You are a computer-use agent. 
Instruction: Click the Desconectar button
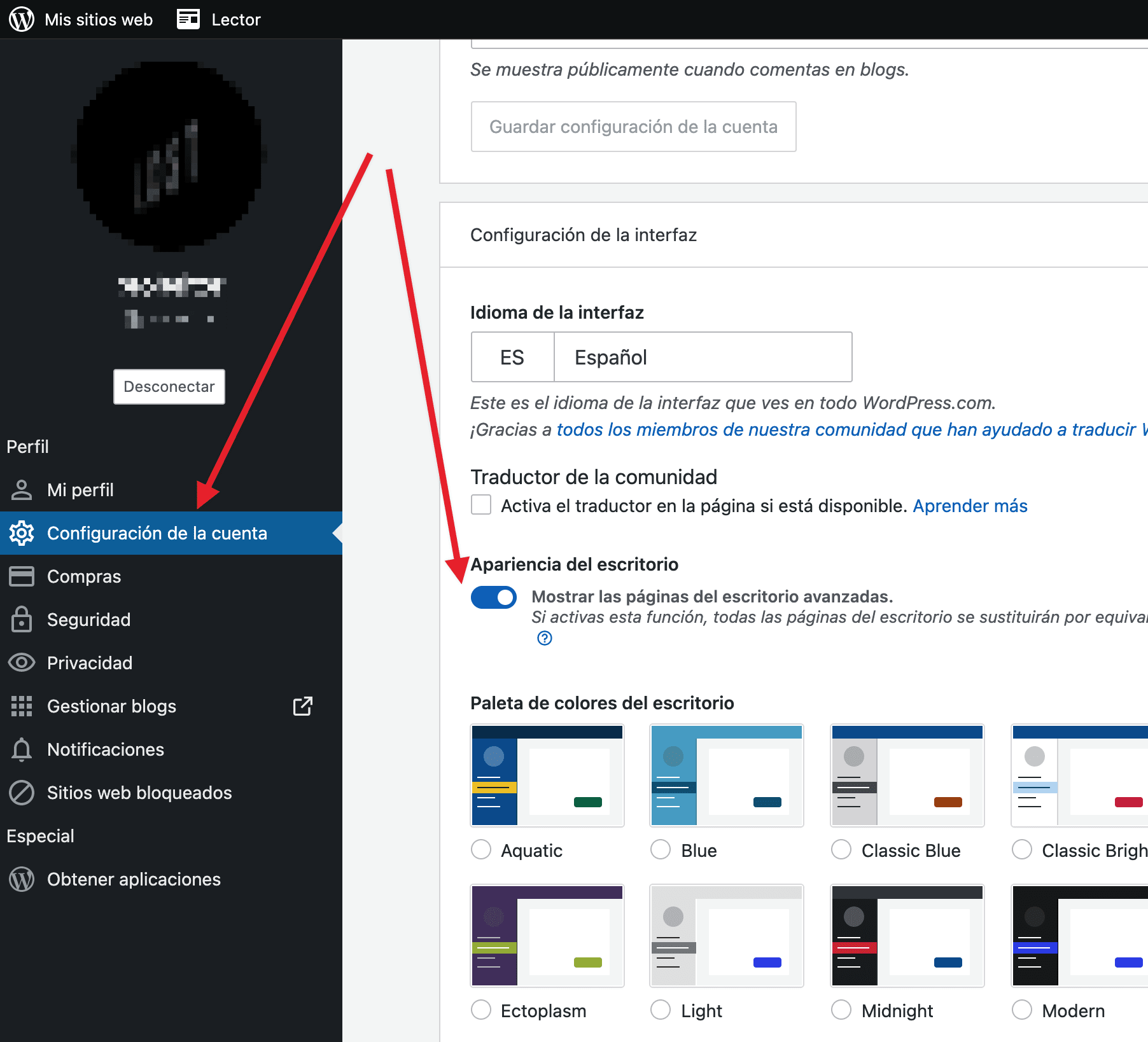click(x=169, y=387)
